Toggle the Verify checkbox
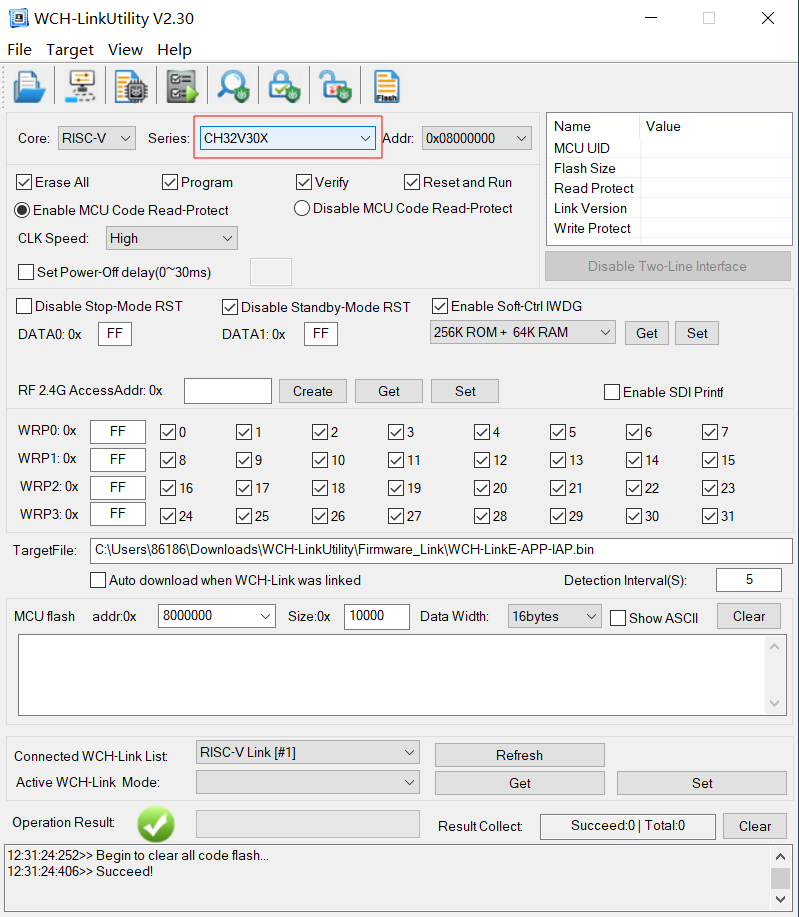The image size is (799, 917). pos(304,182)
